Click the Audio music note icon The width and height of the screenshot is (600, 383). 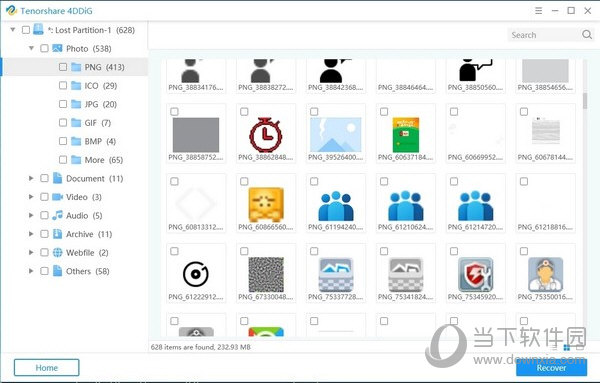[x=57, y=215]
